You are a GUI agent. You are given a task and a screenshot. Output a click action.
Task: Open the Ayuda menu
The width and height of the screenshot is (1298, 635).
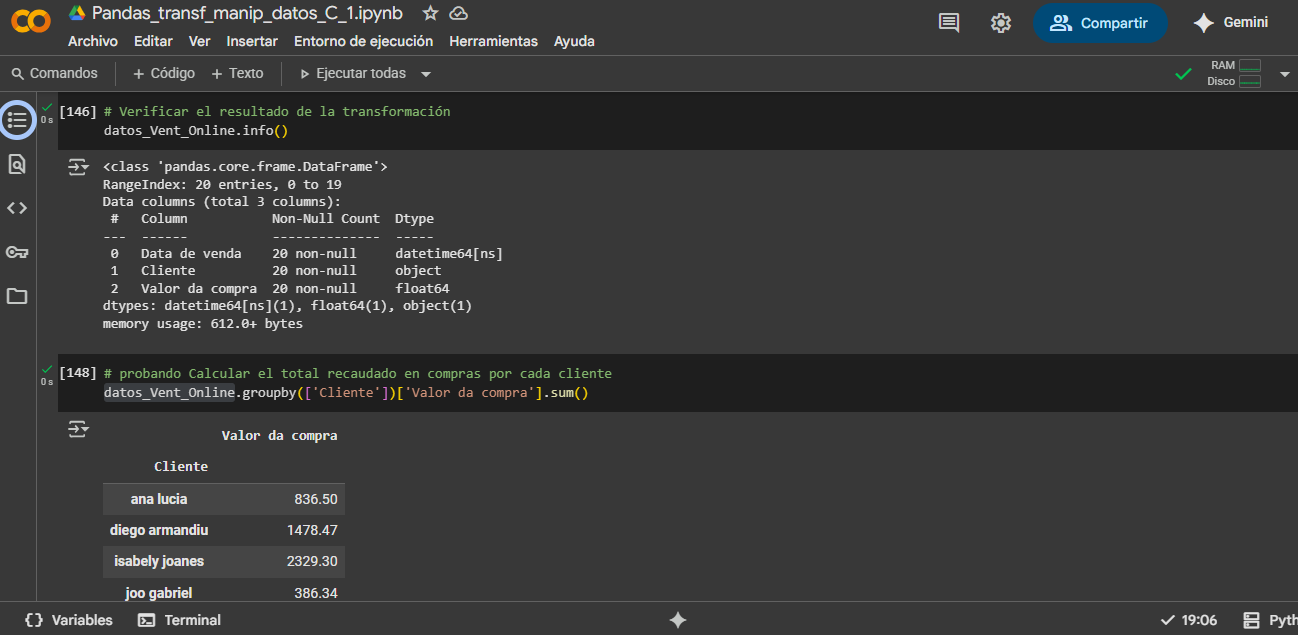(574, 41)
